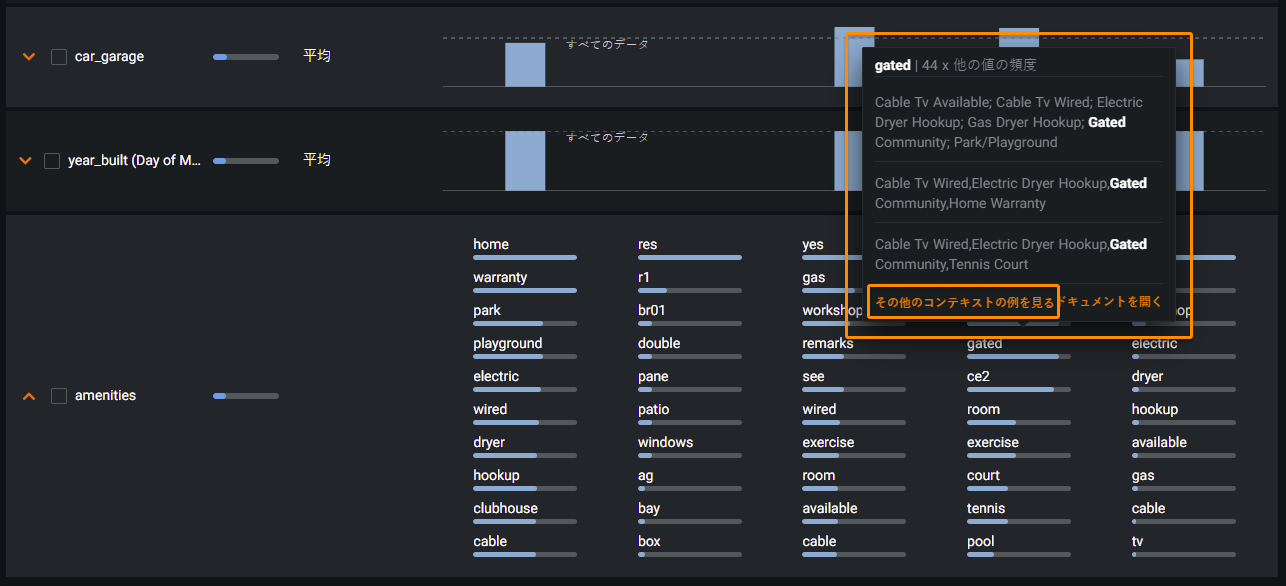Image resolution: width=1286 pixels, height=586 pixels.
Task: Tick the car_garage checkbox
Action: pyautogui.click(x=59, y=57)
